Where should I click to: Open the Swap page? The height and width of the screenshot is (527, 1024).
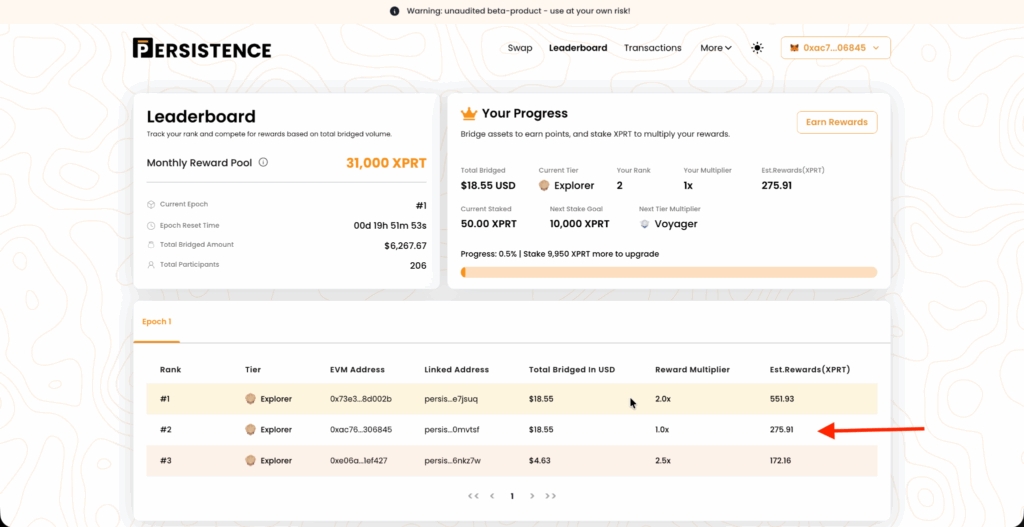(520, 48)
